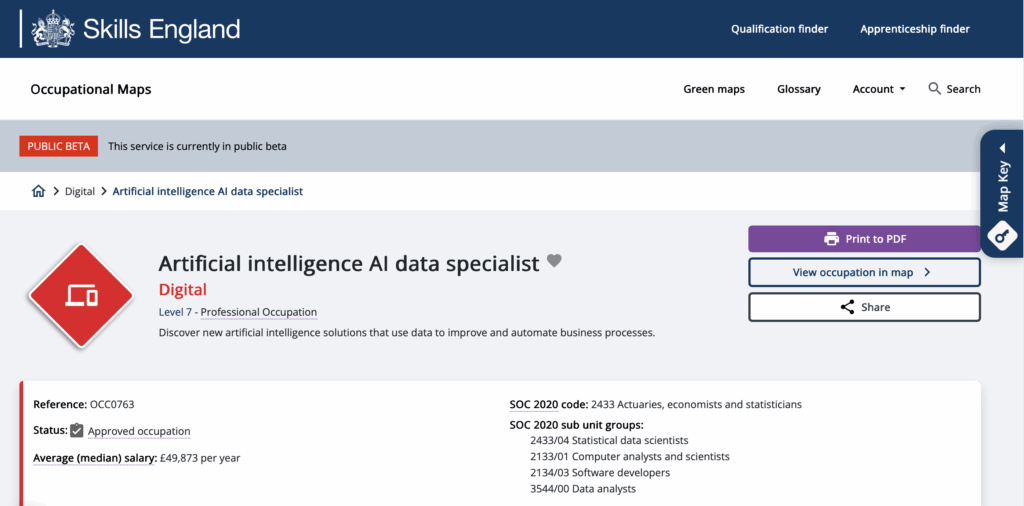Click Level 7 - Professional Occupation link
This screenshot has width=1024, height=506.
click(x=238, y=312)
